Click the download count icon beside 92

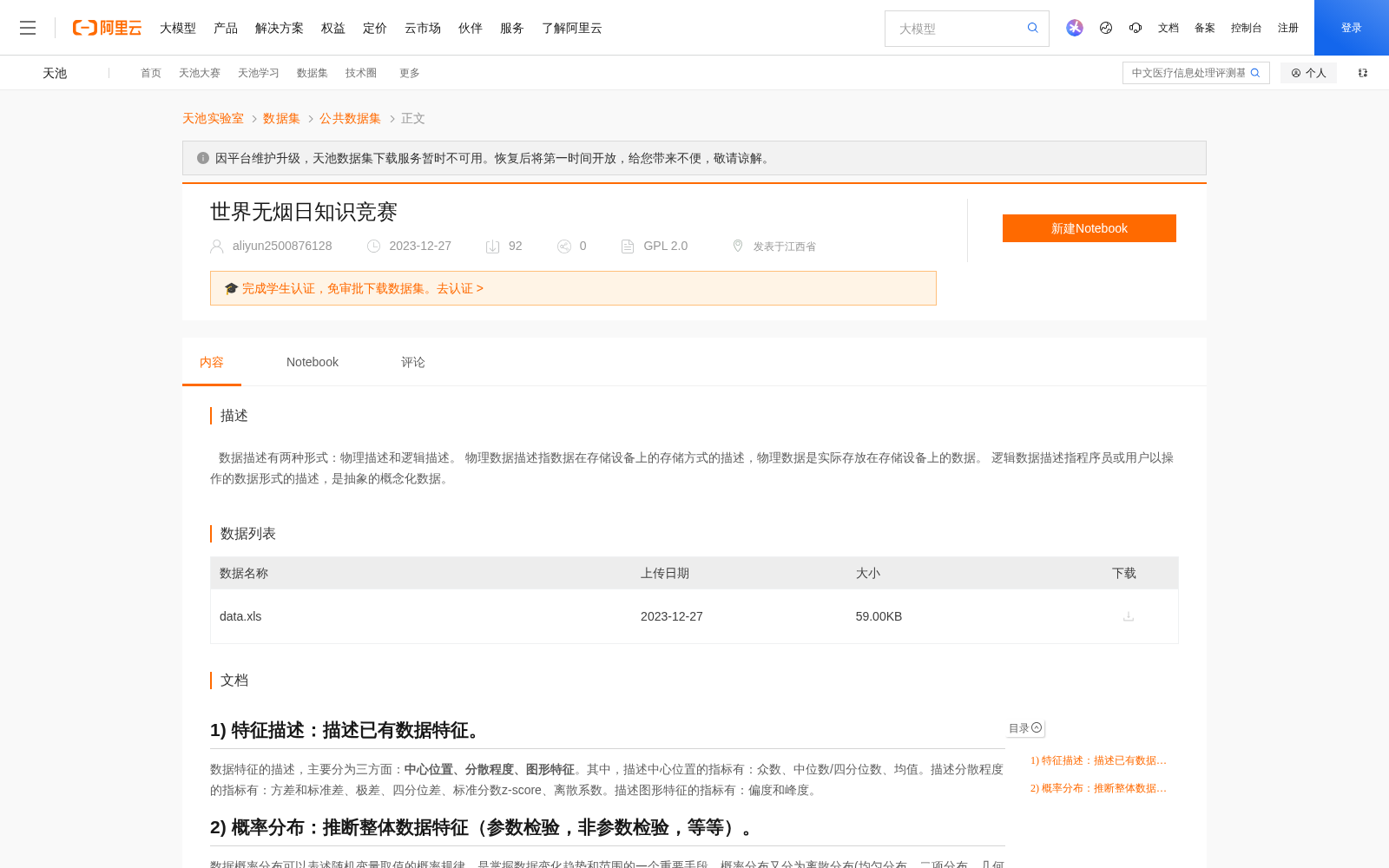coord(492,247)
